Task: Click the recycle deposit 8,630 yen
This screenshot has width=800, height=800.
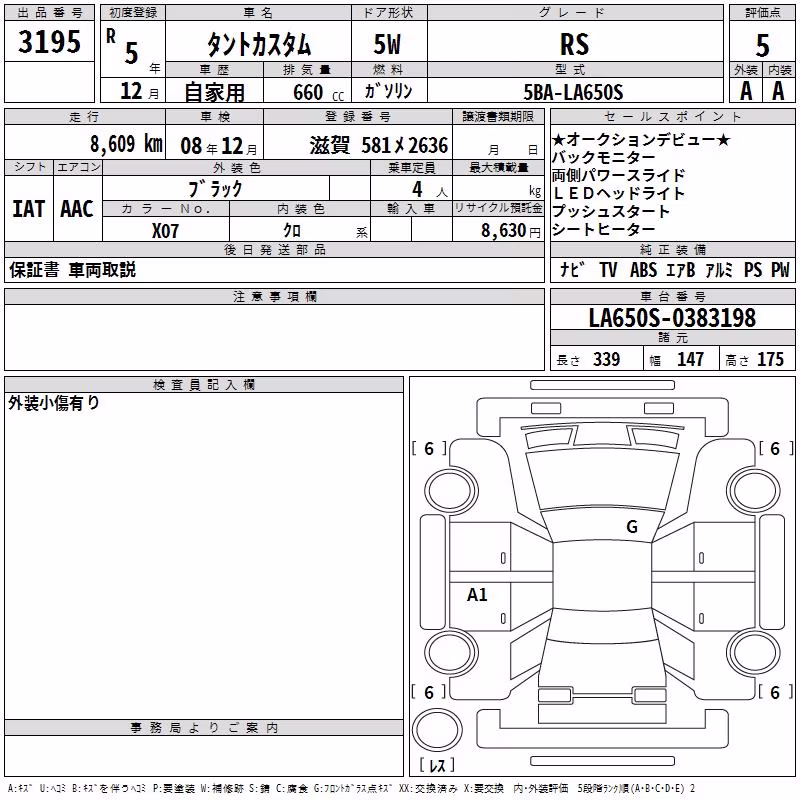Action: point(511,231)
